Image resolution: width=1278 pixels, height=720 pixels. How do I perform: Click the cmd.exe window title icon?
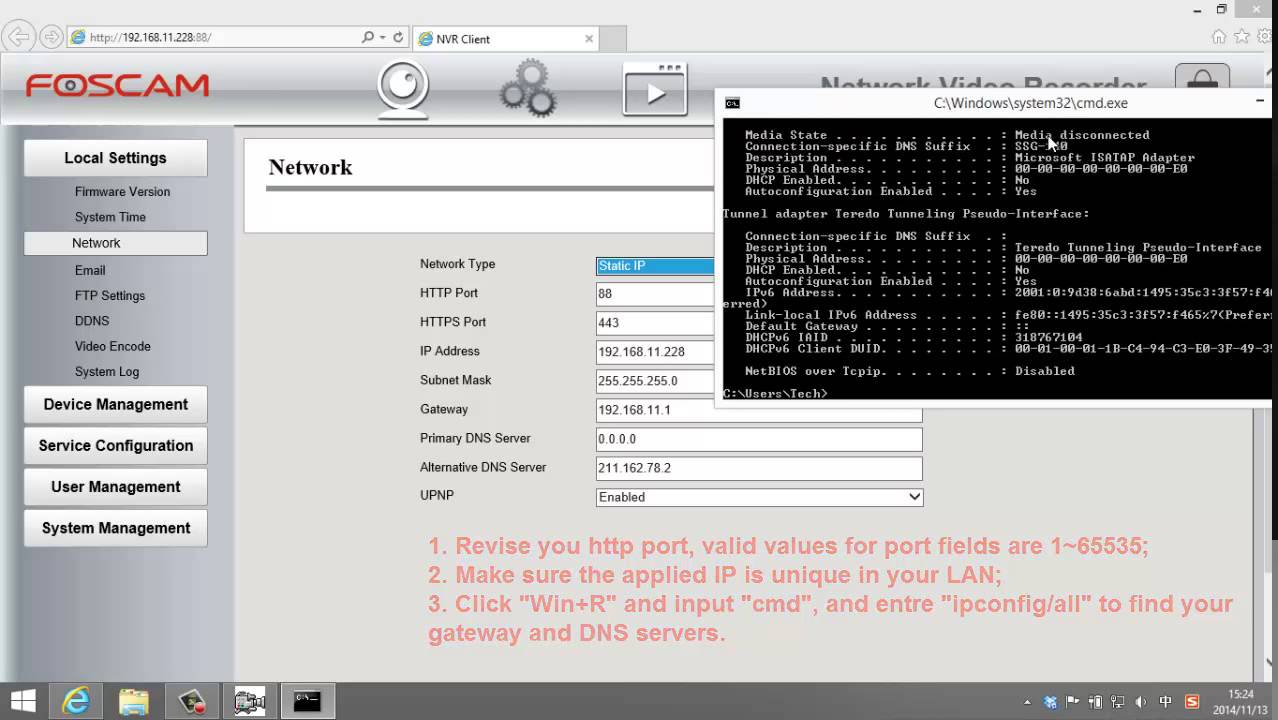coord(733,103)
